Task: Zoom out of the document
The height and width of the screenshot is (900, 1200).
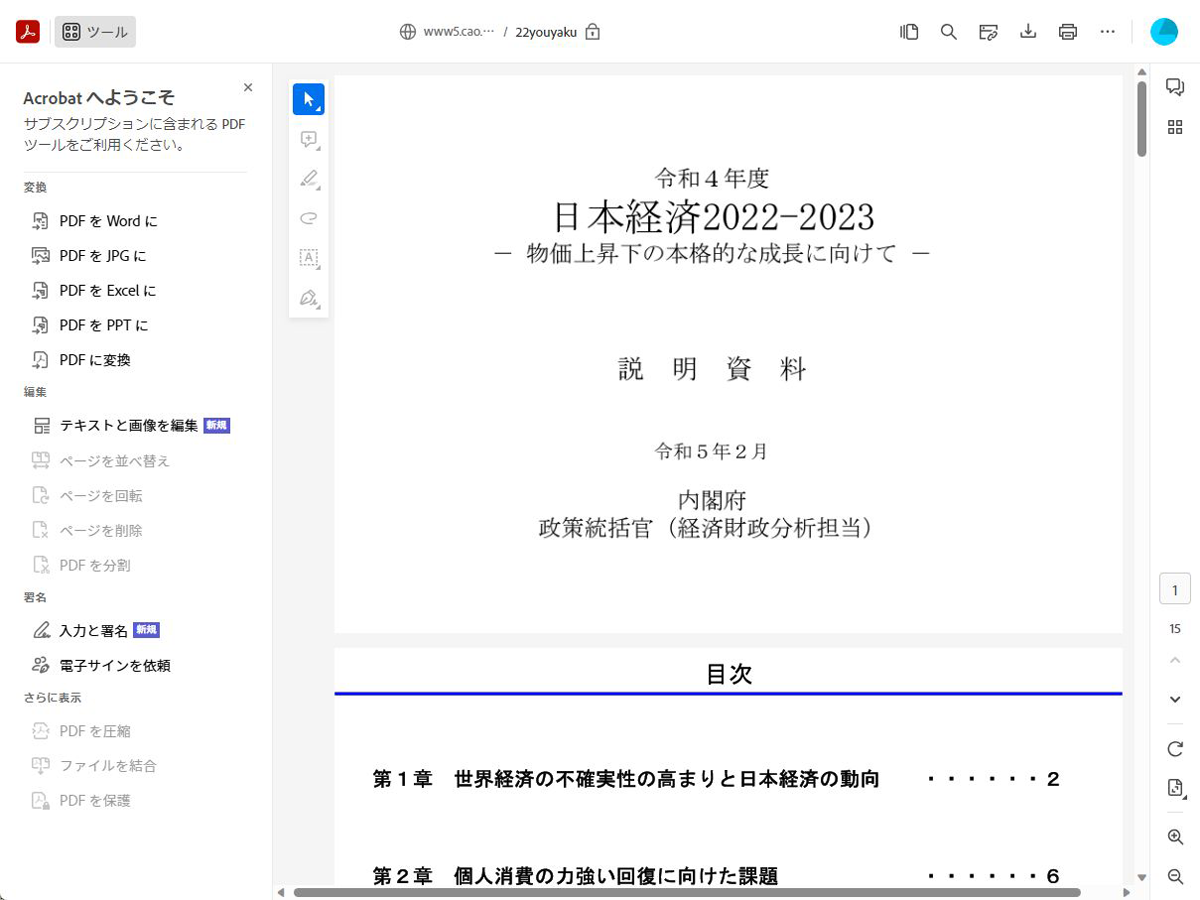Action: 1175,877
